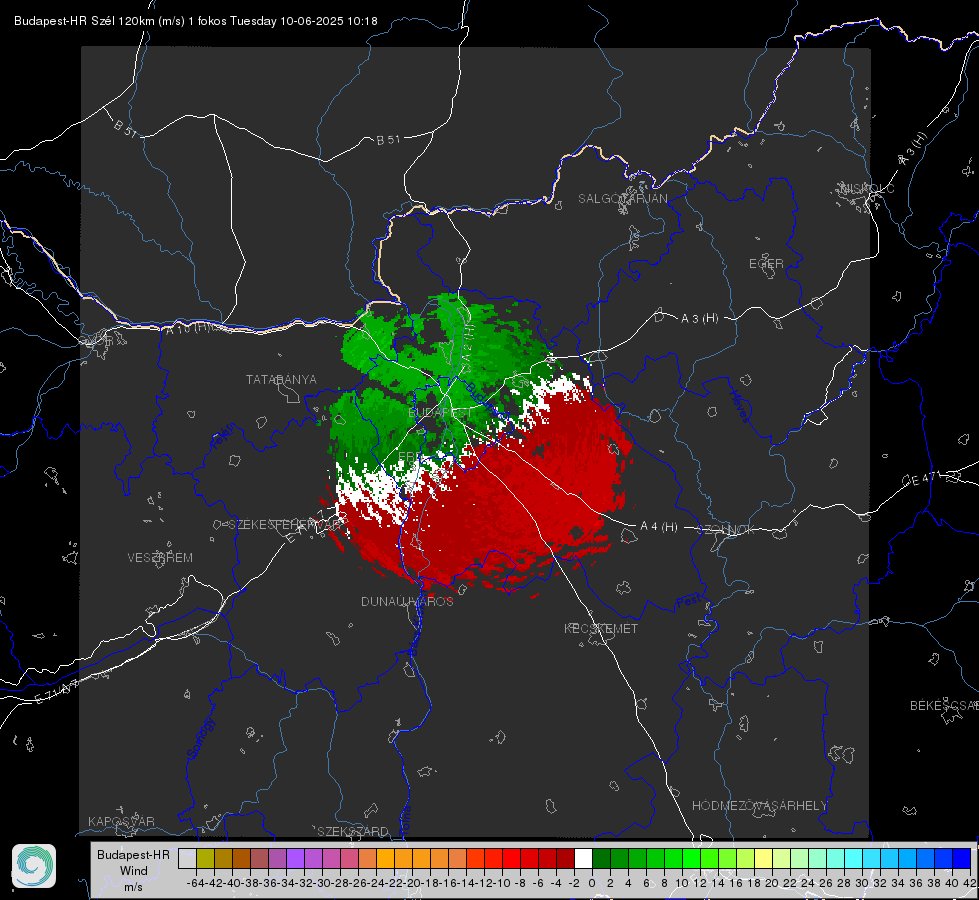Click the HÓDMEZŐVÁSÁRHELY city label
Screen dimensions: 979x900
759,805
